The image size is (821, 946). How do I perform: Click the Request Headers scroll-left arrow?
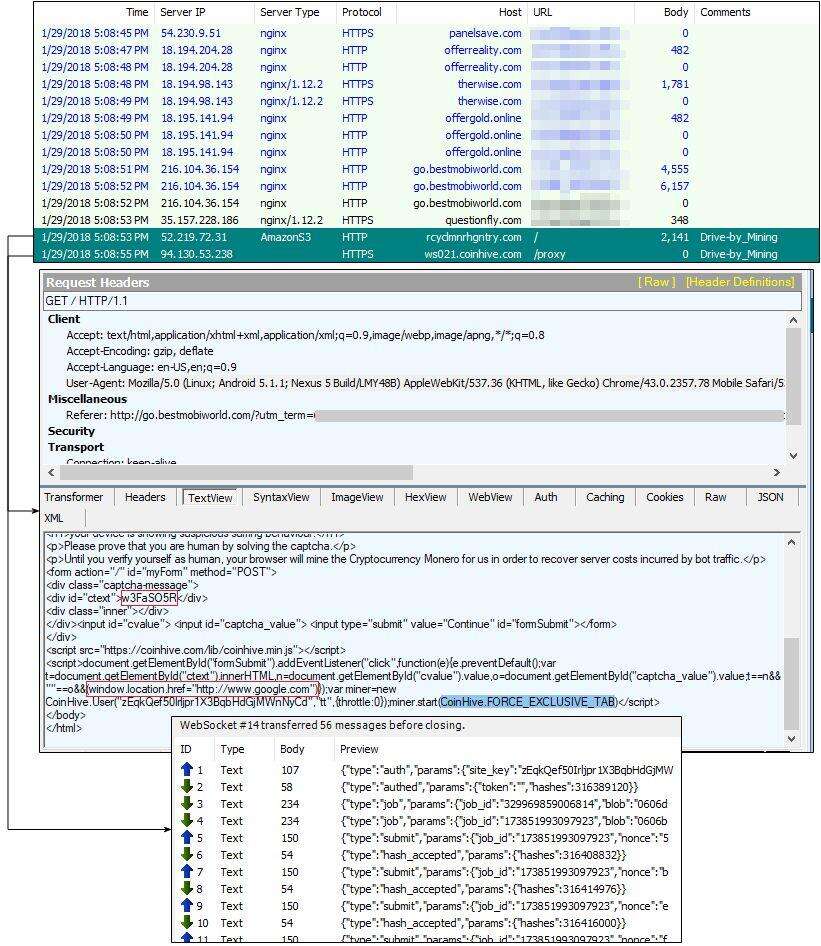[51, 472]
